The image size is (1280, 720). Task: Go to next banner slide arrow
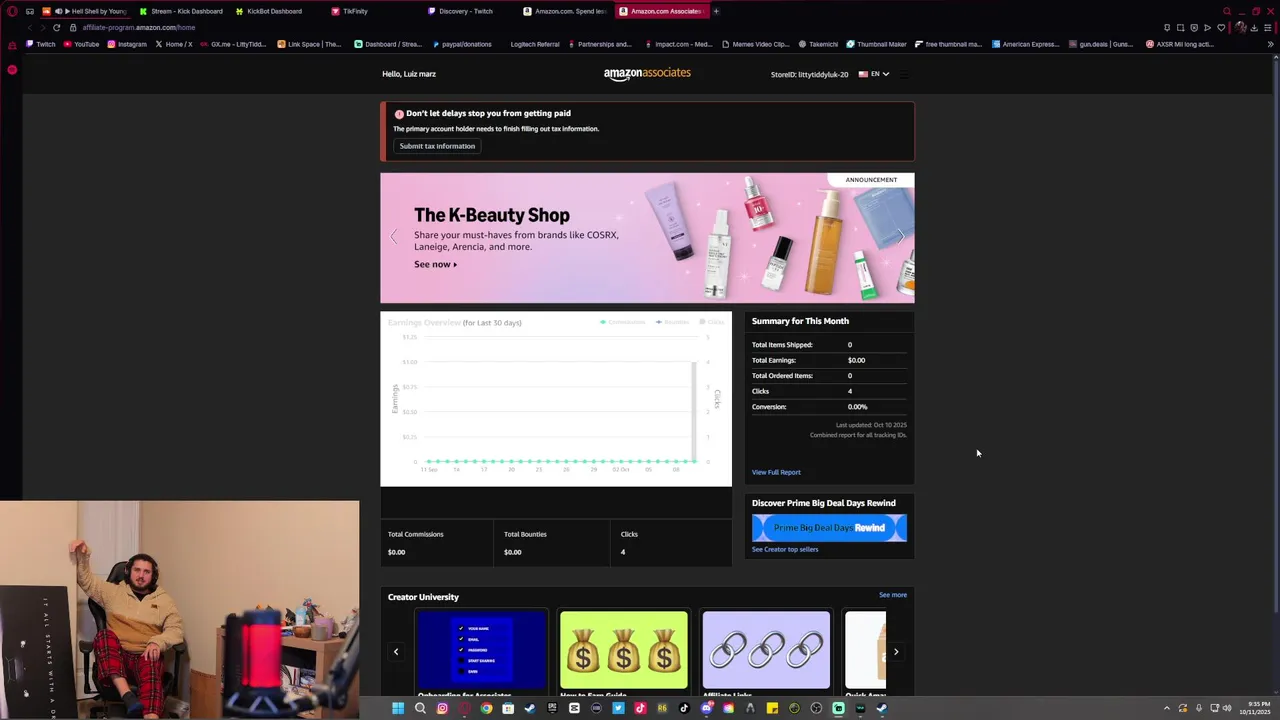point(900,237)
